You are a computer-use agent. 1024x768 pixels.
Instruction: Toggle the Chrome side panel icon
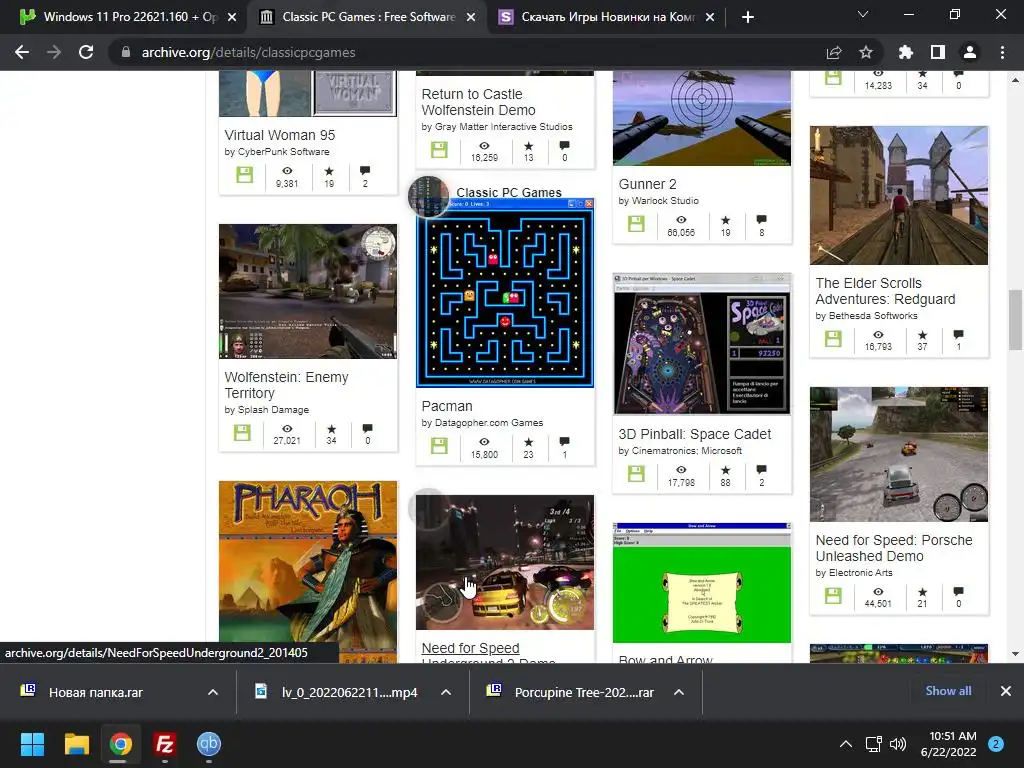[x=937, y=52]
